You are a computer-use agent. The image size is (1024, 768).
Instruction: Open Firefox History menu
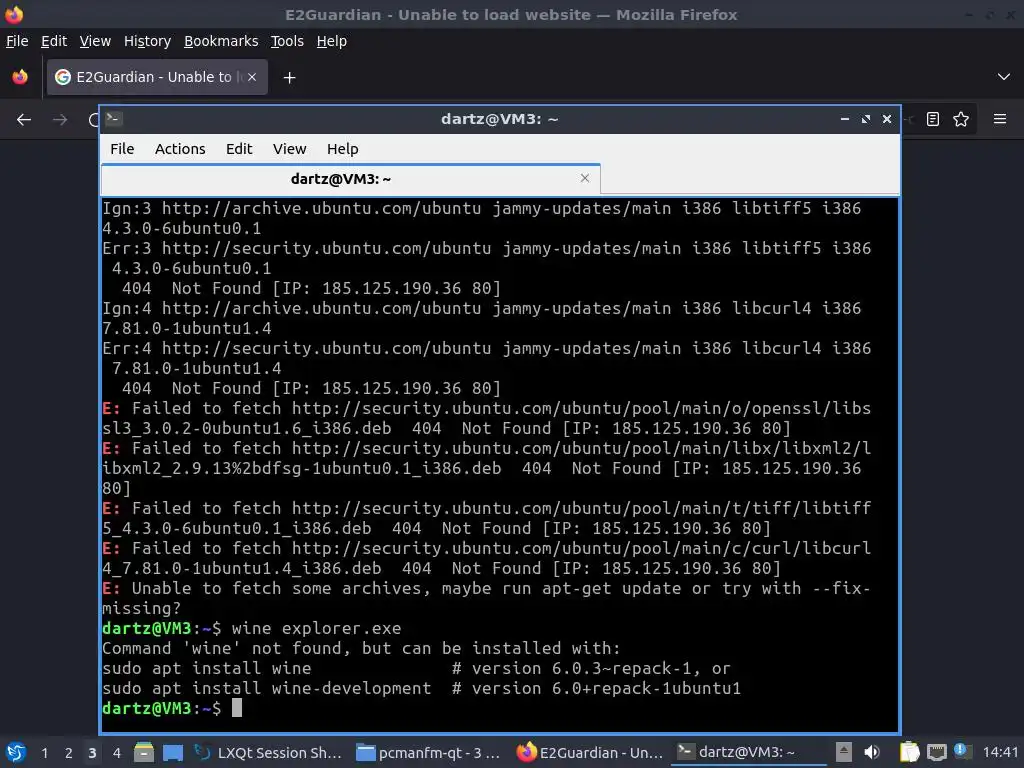(x=147, y=41)
